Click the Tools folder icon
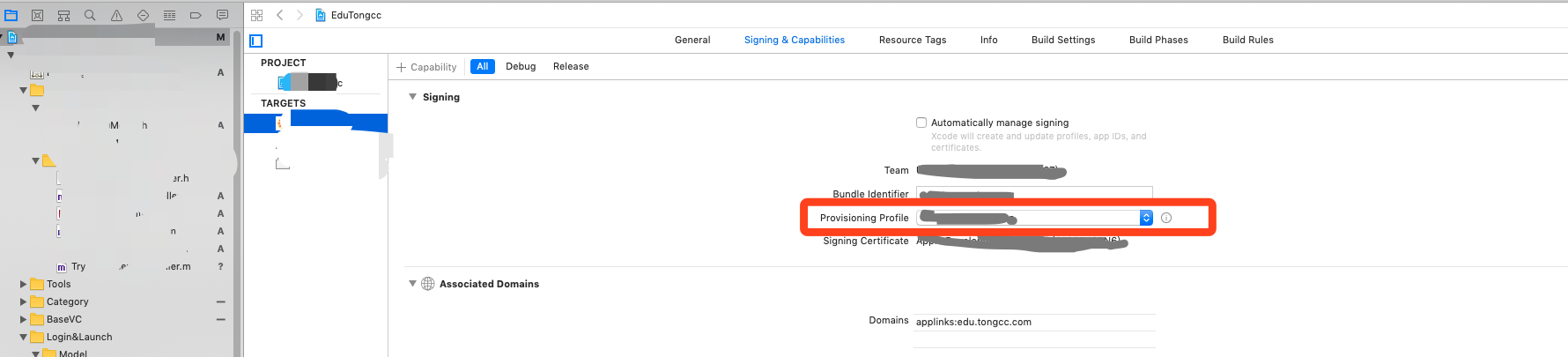This screenshot has width=1568, height=357. (x=37, y=284)
